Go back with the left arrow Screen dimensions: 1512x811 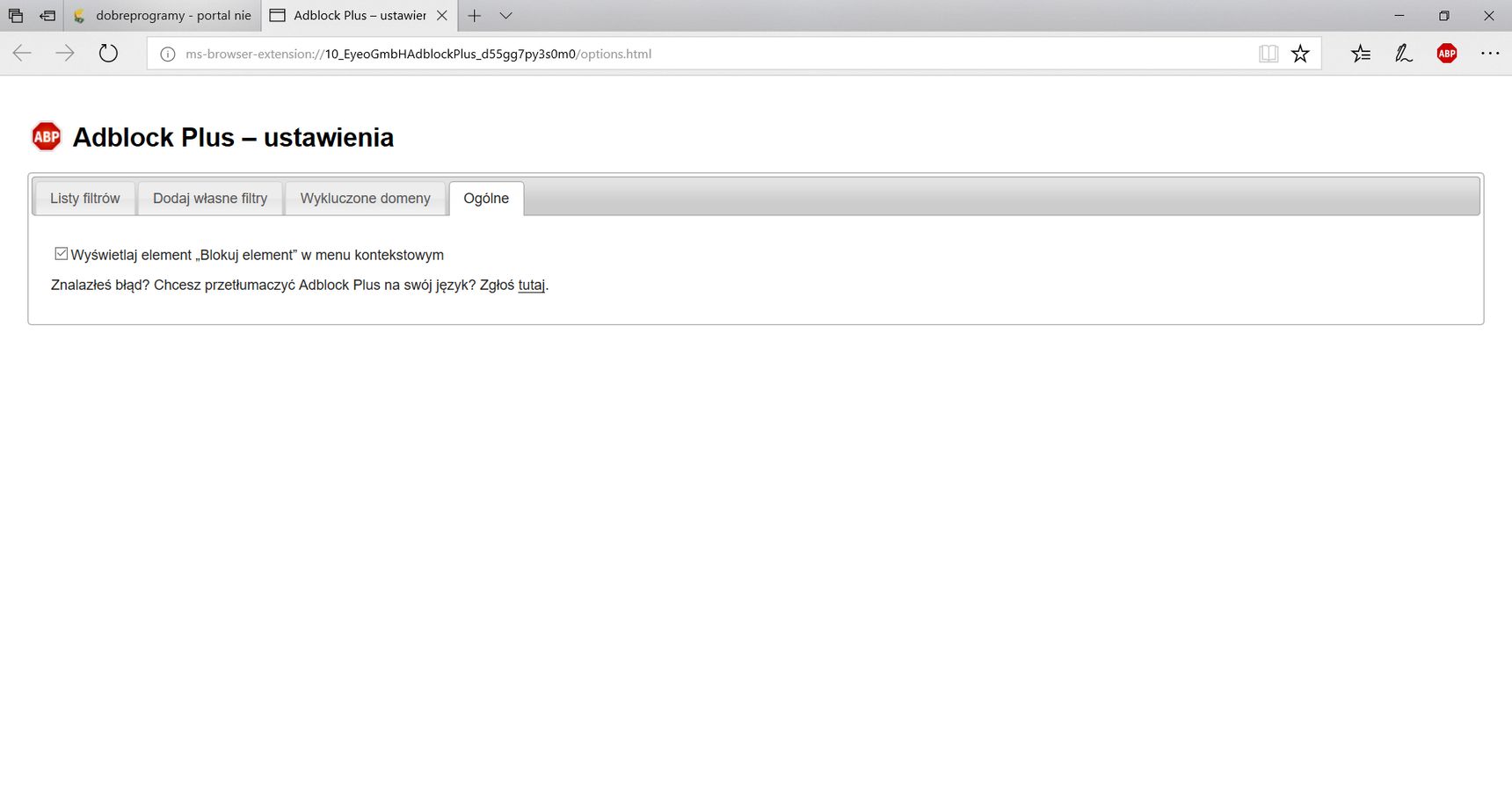(x=22, y=54)
